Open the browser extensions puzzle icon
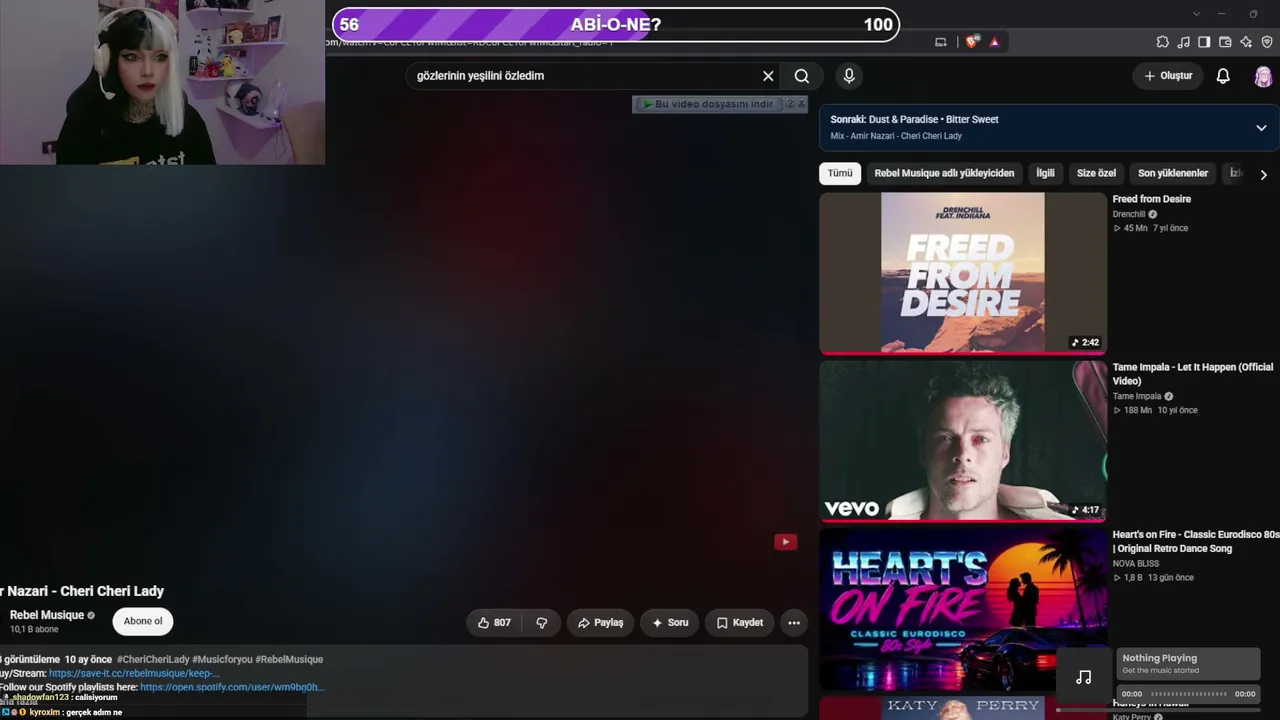This screenshot has height=720, width=1280. click(x=1162, y=42)
